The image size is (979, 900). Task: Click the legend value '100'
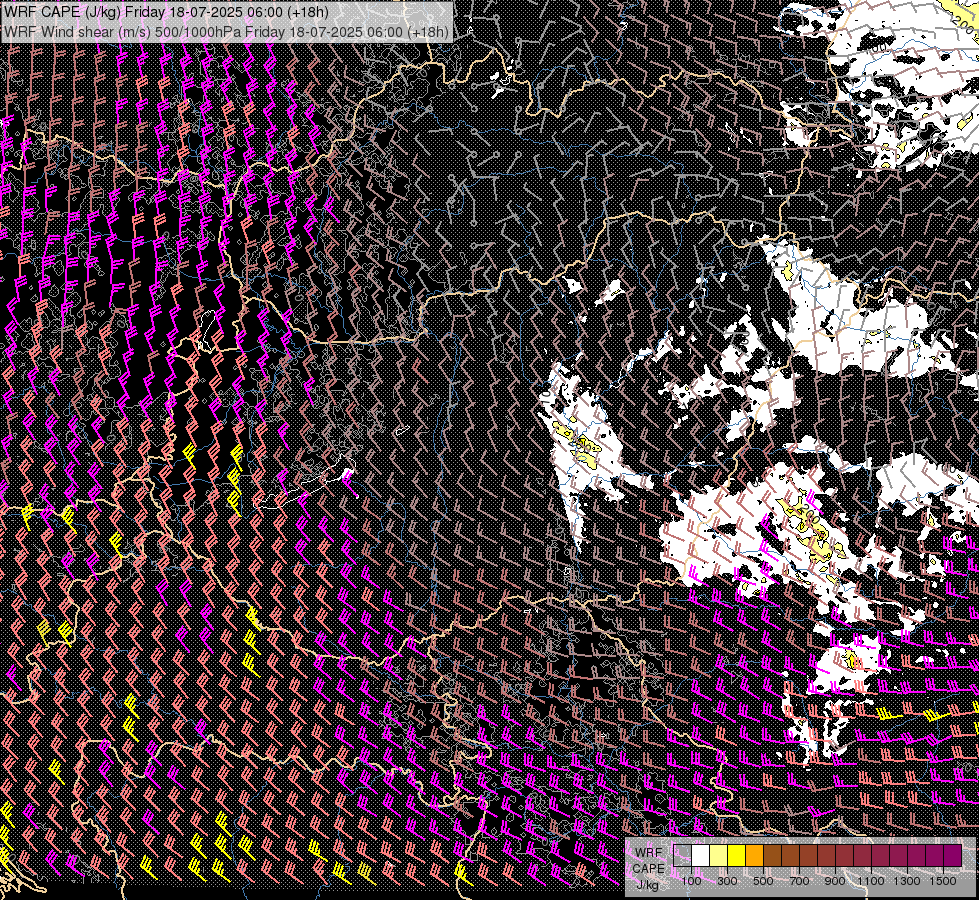[x=691, y=881]
